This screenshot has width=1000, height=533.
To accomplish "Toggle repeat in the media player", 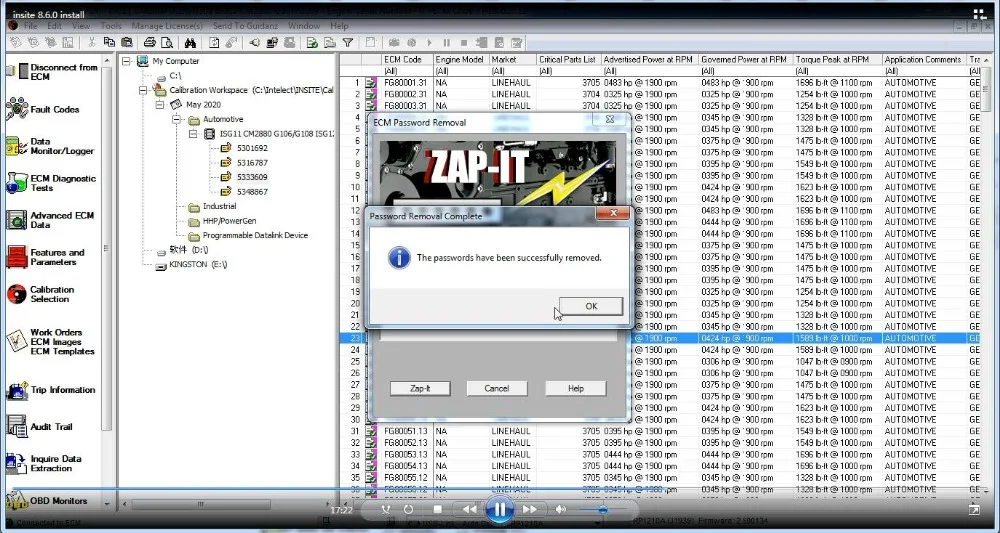I will 408,509.
